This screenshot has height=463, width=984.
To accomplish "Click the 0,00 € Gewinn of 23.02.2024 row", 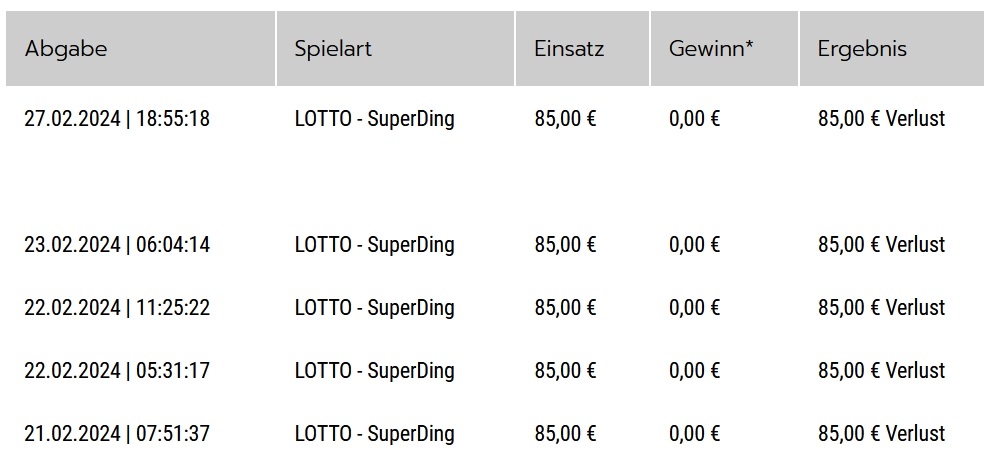I will pos(694,245).
